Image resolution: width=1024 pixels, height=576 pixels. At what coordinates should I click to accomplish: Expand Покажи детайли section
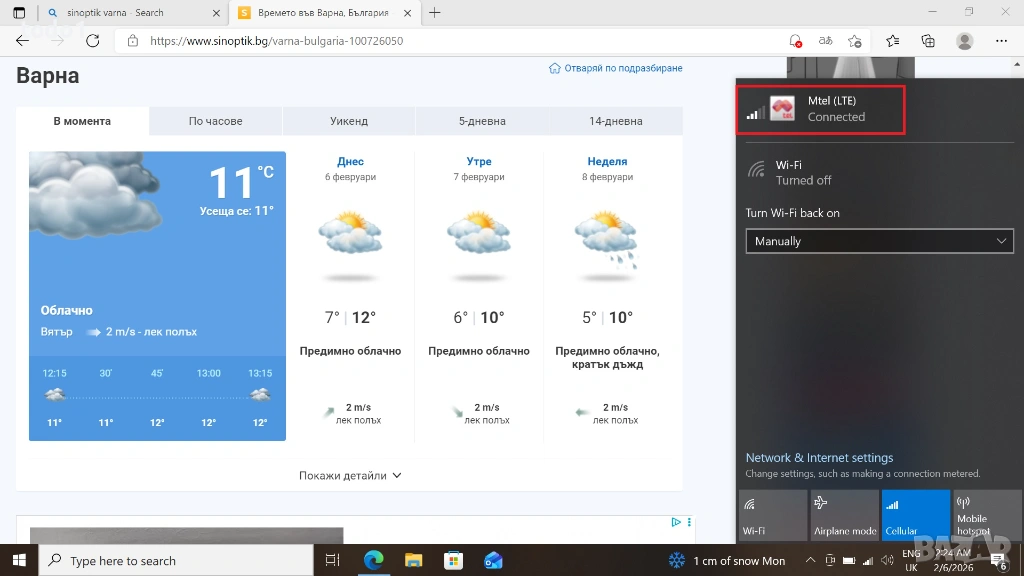[350, 476]
